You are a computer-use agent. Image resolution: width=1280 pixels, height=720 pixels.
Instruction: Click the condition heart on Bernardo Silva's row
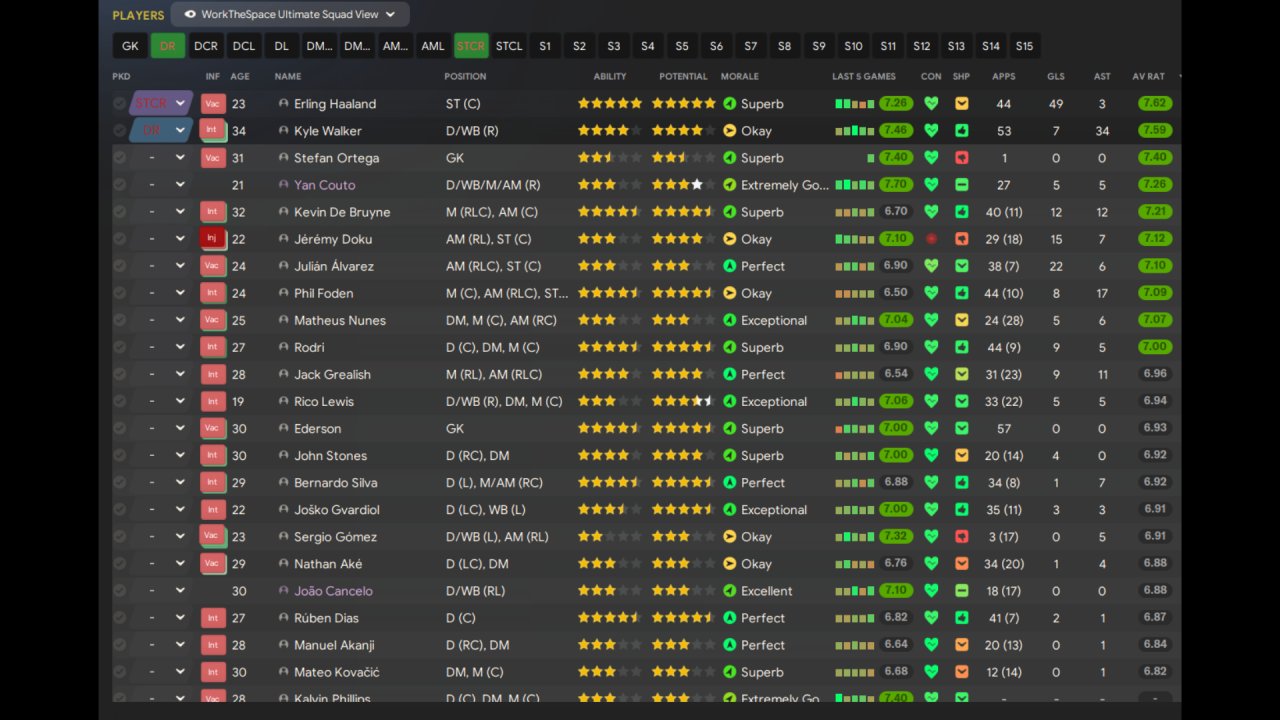click(x=931, y=482)
